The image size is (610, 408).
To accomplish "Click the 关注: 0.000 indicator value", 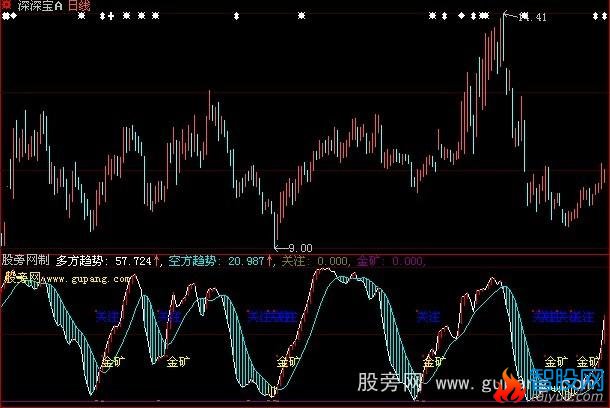I will 314,261.
